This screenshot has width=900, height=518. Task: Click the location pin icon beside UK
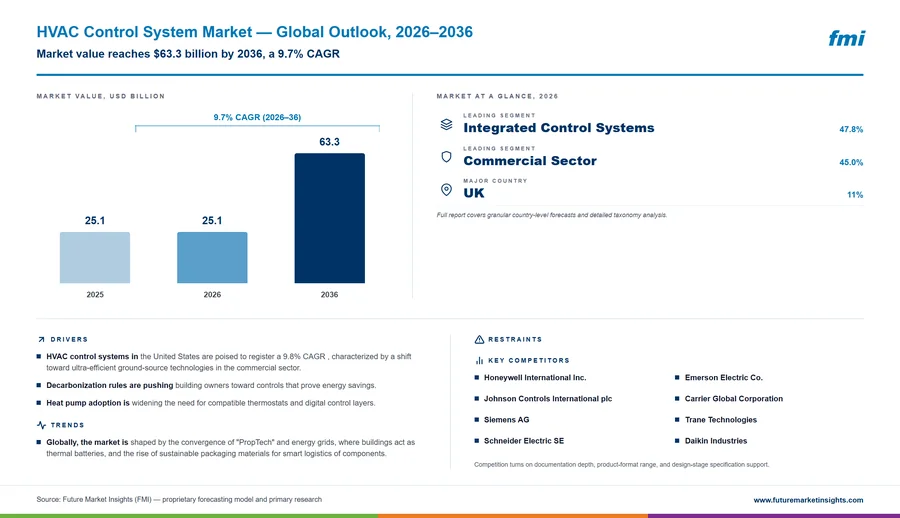click(446, 190)
